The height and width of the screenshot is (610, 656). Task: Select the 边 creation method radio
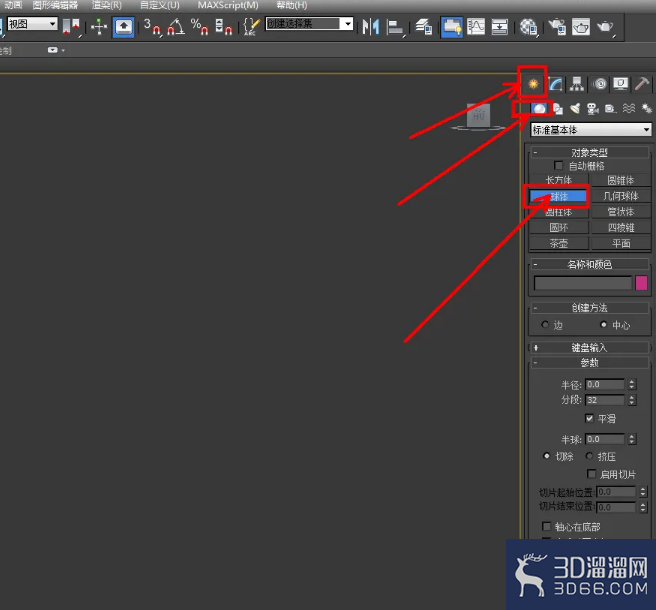pyautogui.click(x=545, y=325)
